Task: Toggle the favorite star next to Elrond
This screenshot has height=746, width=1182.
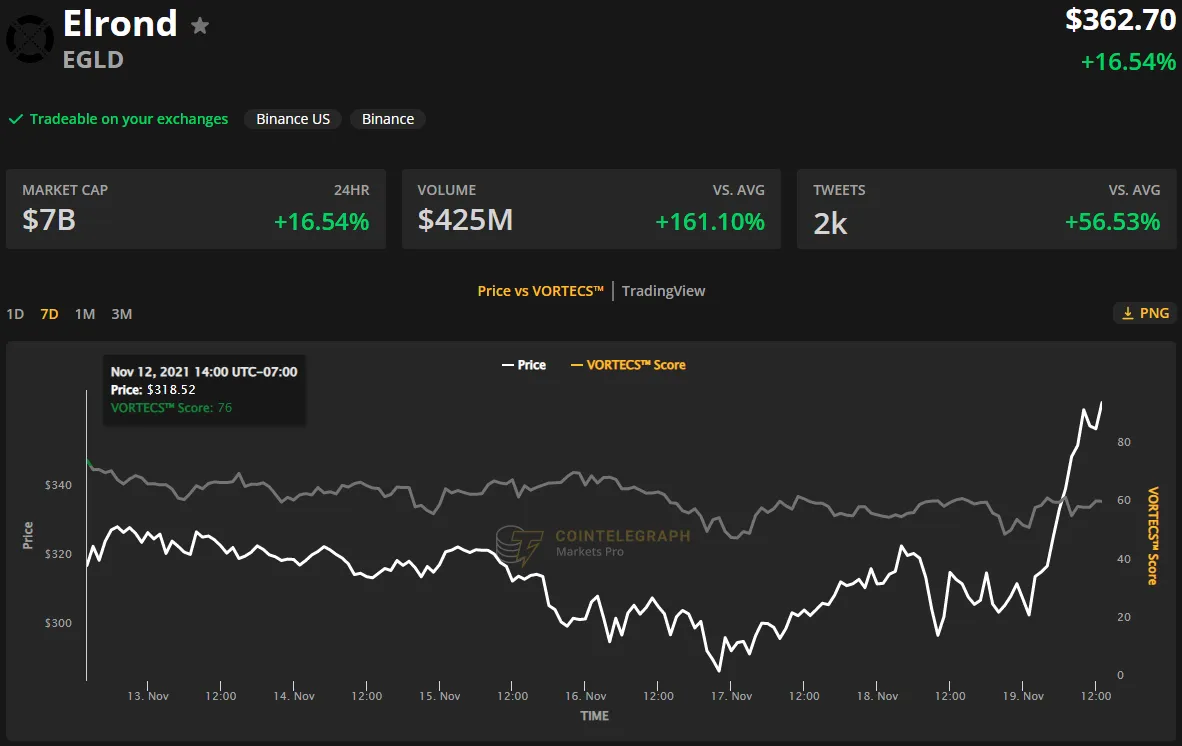Action: [200, 26]
